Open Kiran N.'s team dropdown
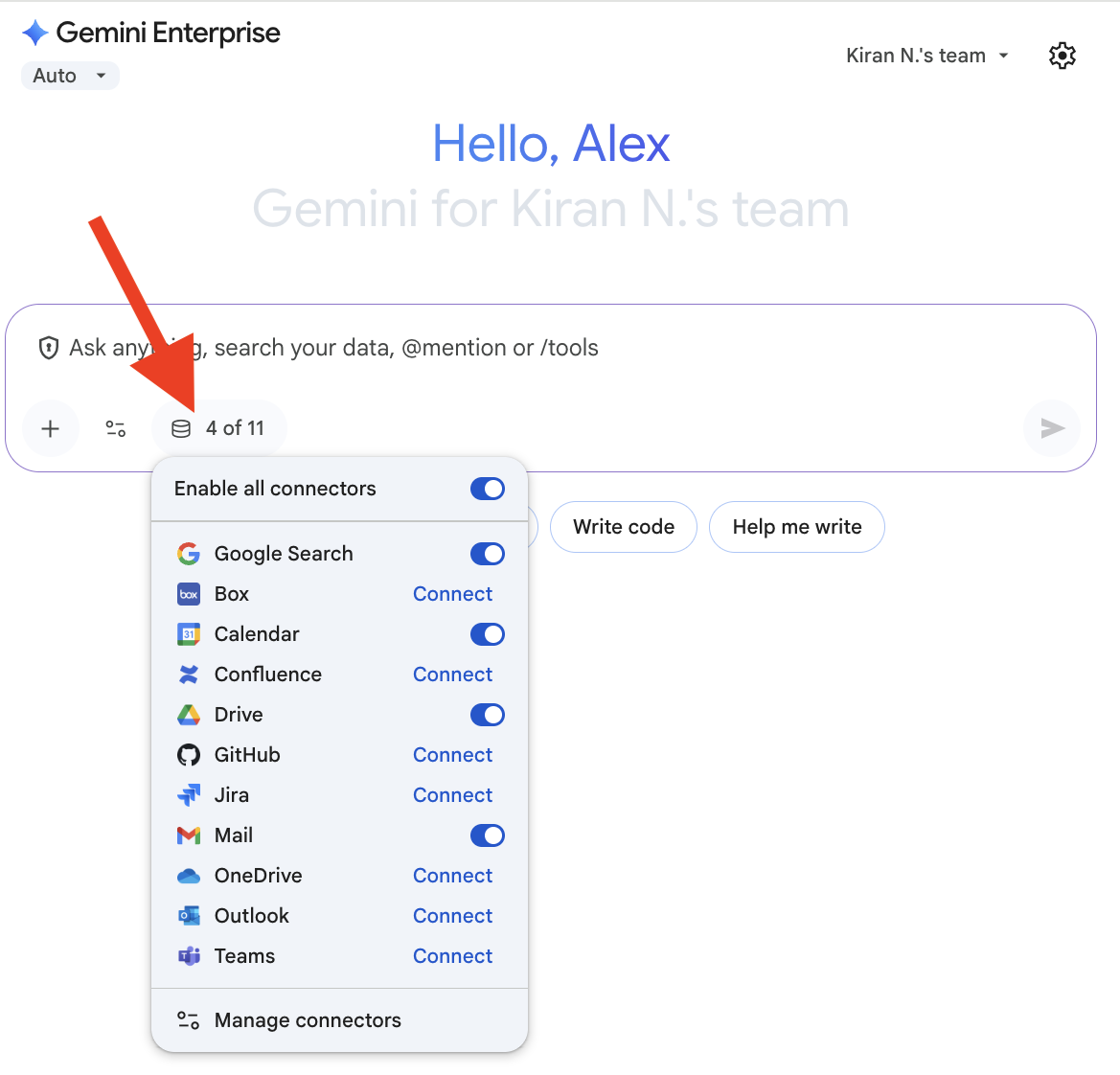Screen dimensions: 1120x1075 click(x=926, y=56)
